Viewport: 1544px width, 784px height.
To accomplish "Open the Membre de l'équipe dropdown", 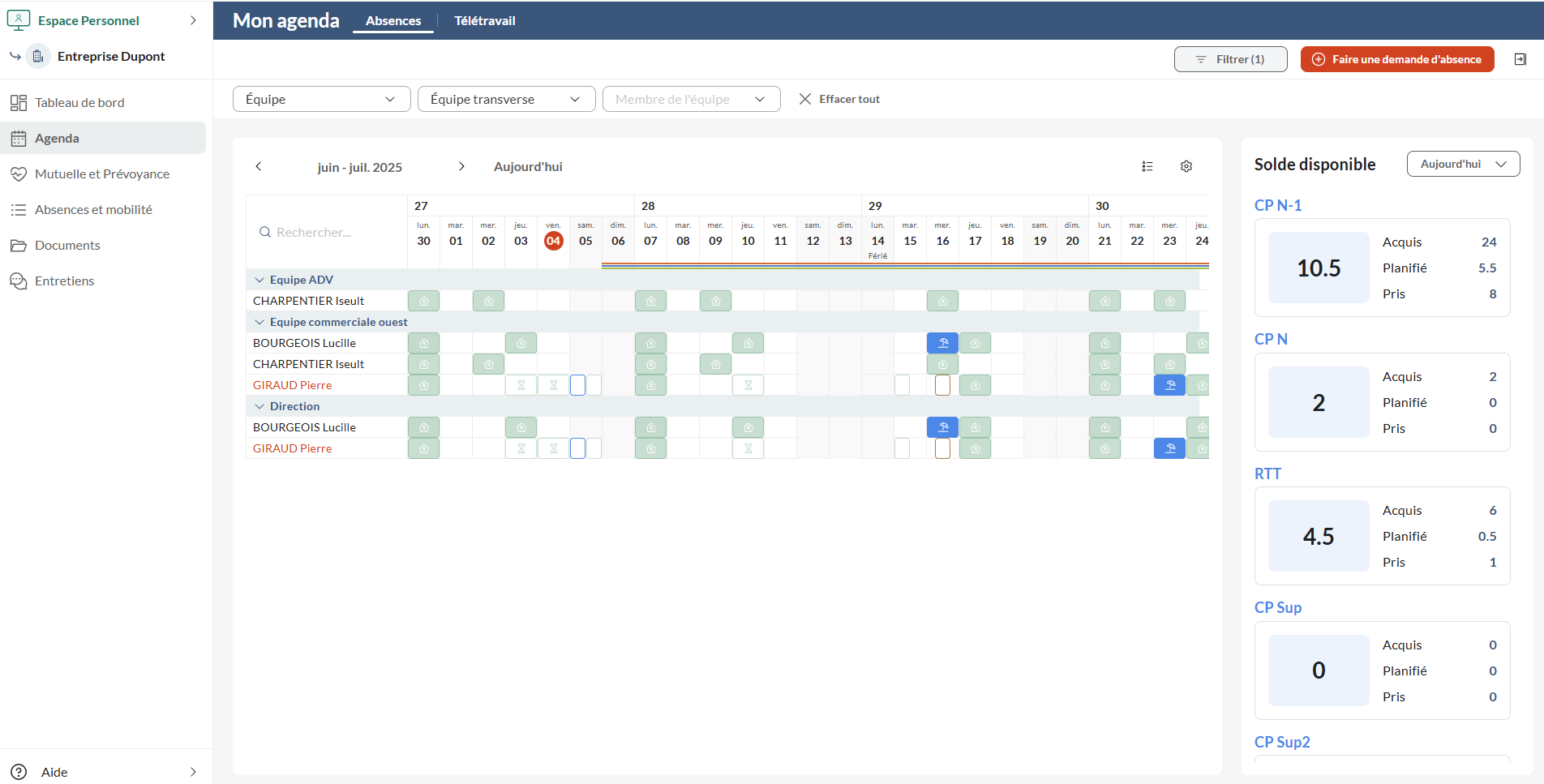I will click(692, 99).
